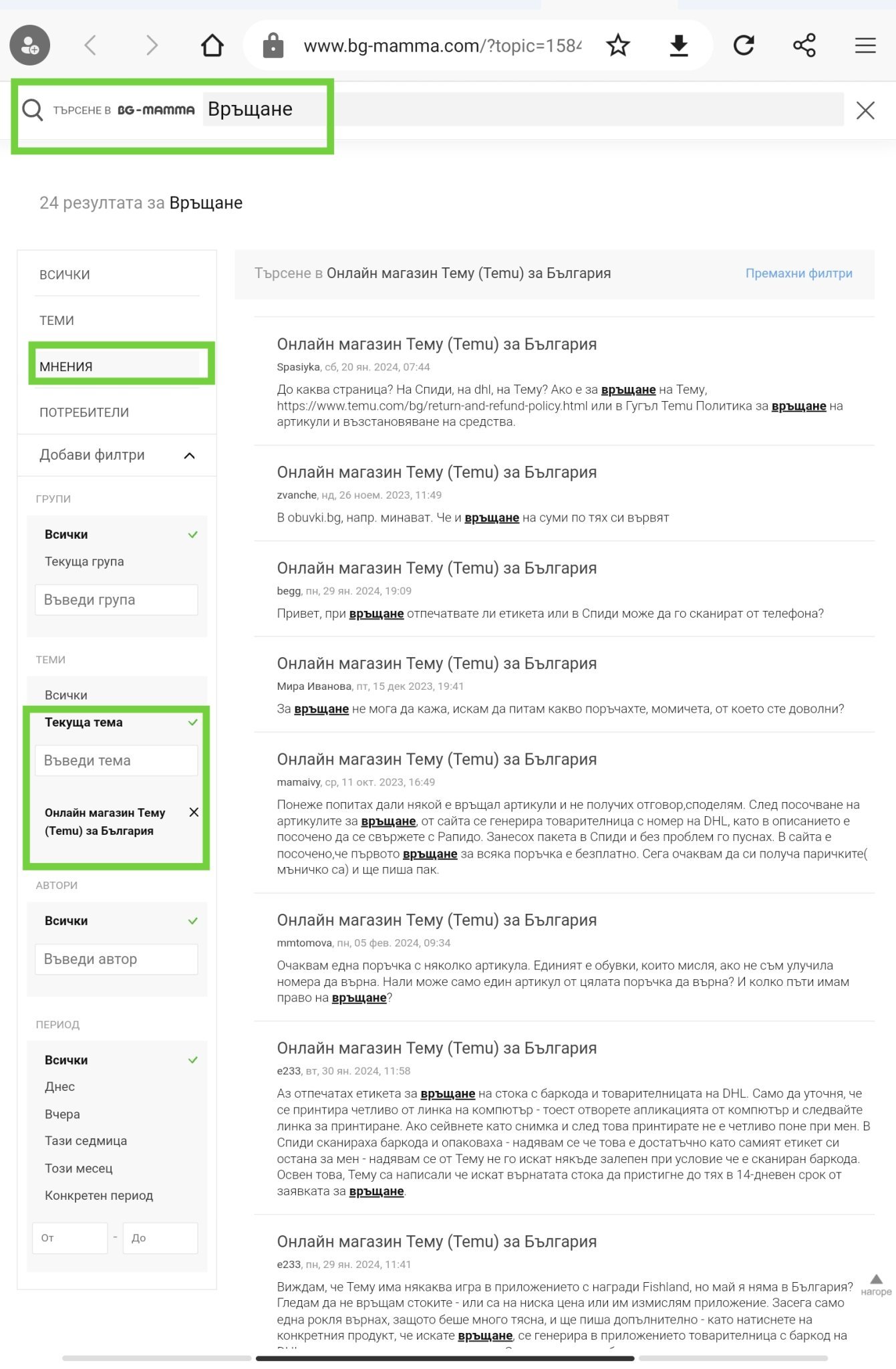896x1369 pixels.
Task: Click the search magnifier icon
Action: 32,110
